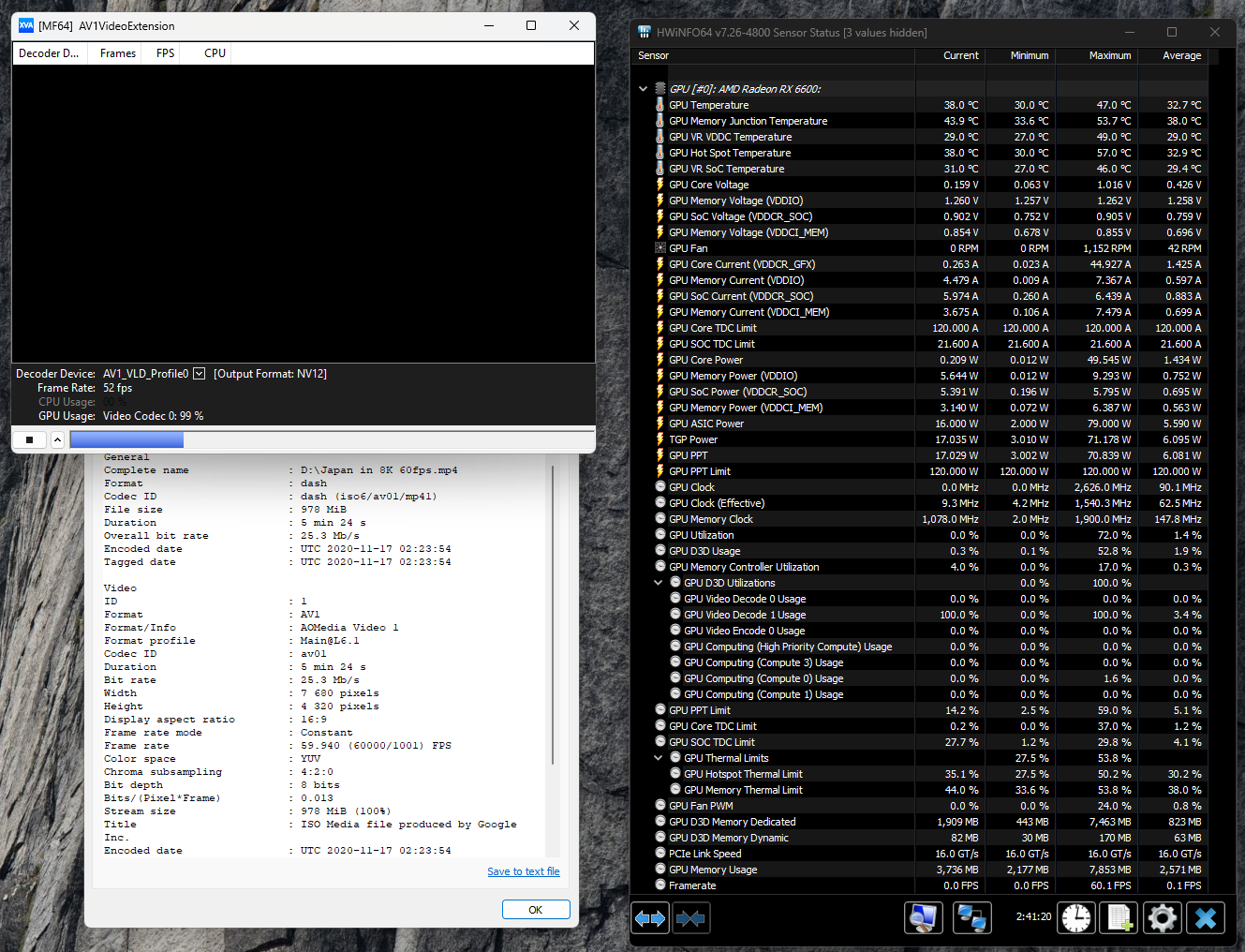Click the round icon beside GPU Memory Usage
Screen dimensions: 1245x952
[x=660, y=870]
